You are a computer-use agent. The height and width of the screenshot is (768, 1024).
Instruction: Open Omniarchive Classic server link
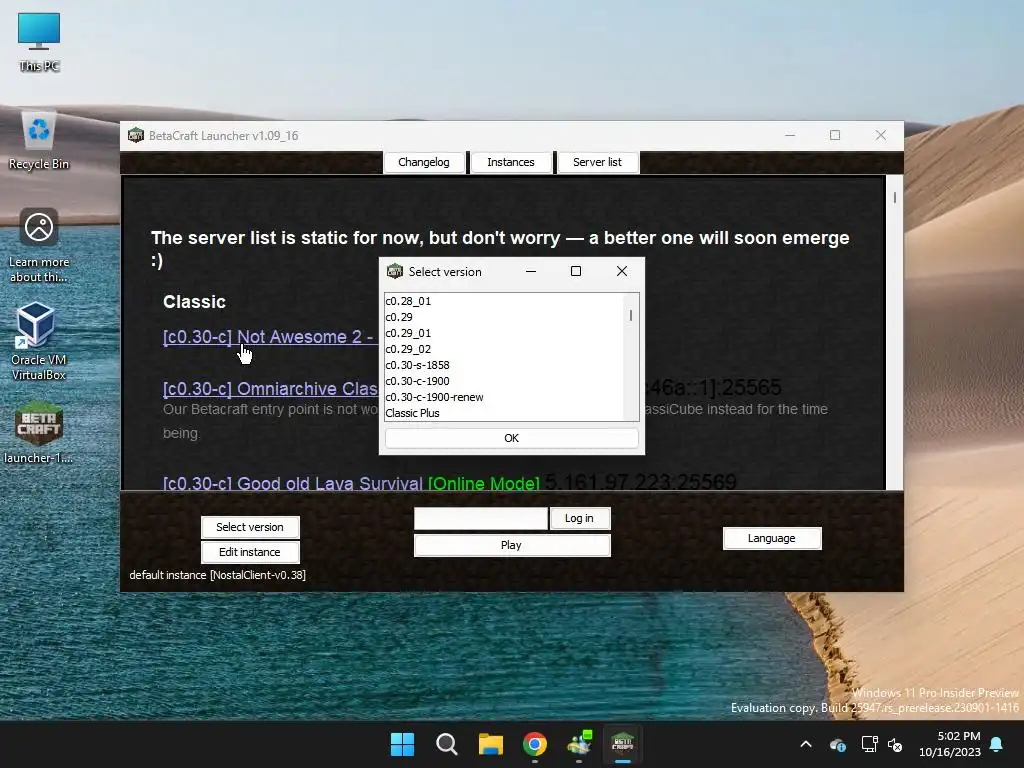point(270,389)
